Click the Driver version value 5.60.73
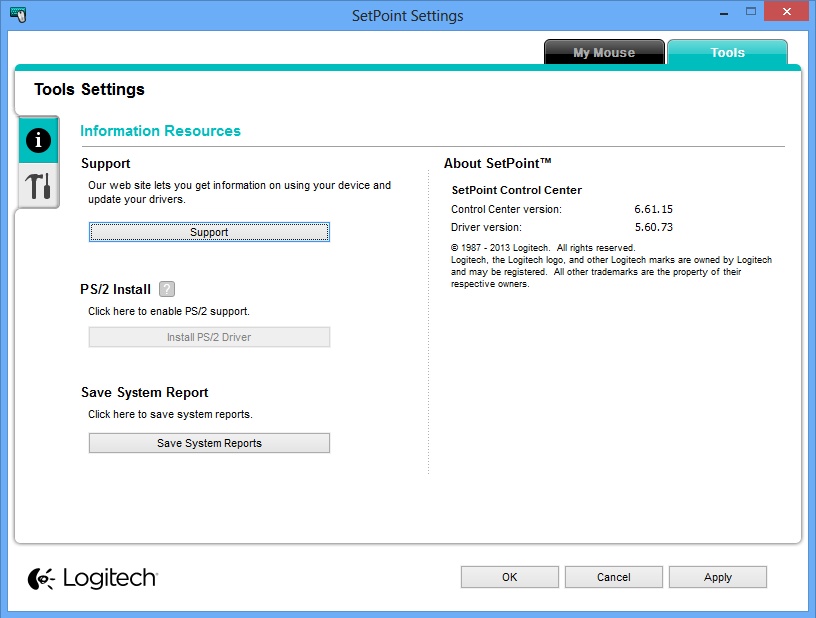816x618 pixels. coord(654,227)
